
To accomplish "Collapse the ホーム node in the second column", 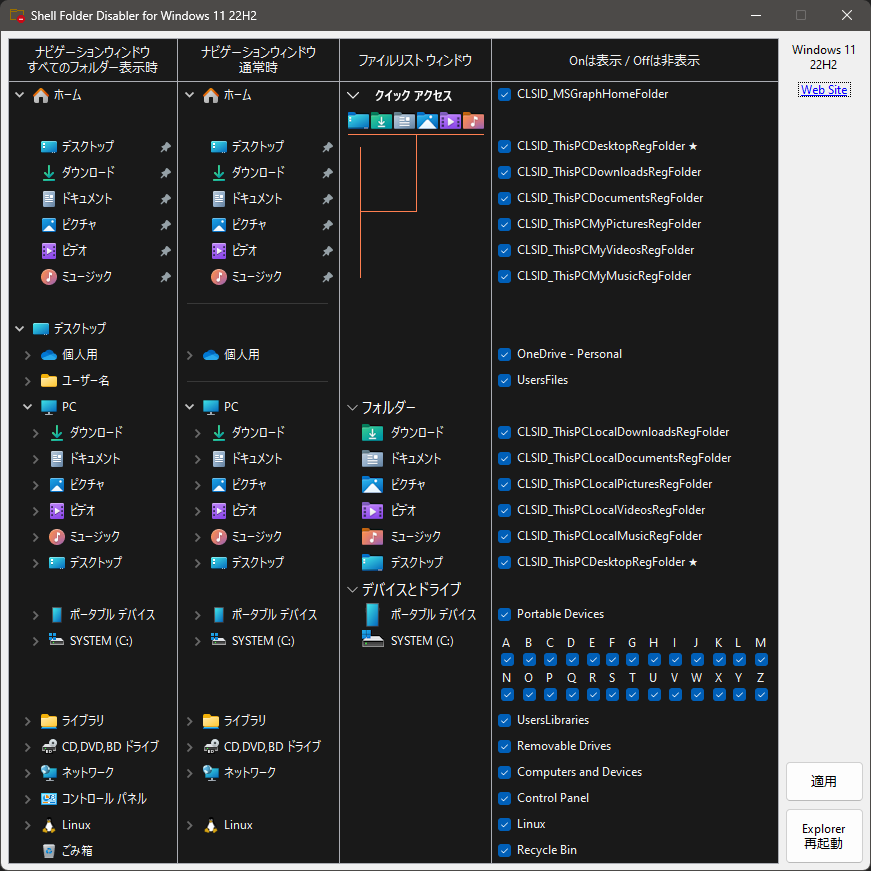I will (x=189, y=95).
